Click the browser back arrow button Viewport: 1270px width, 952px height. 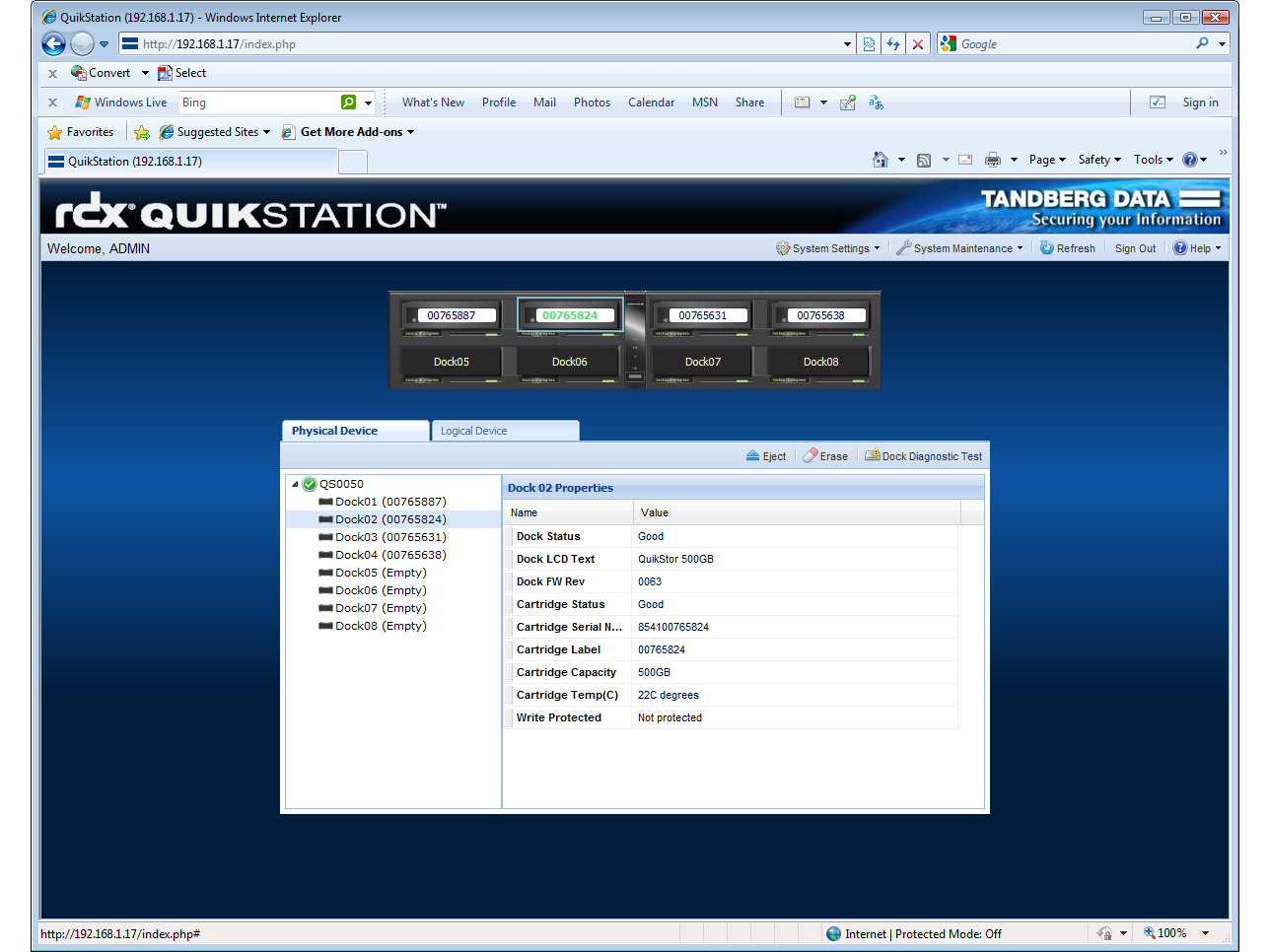tap(54, 44)
